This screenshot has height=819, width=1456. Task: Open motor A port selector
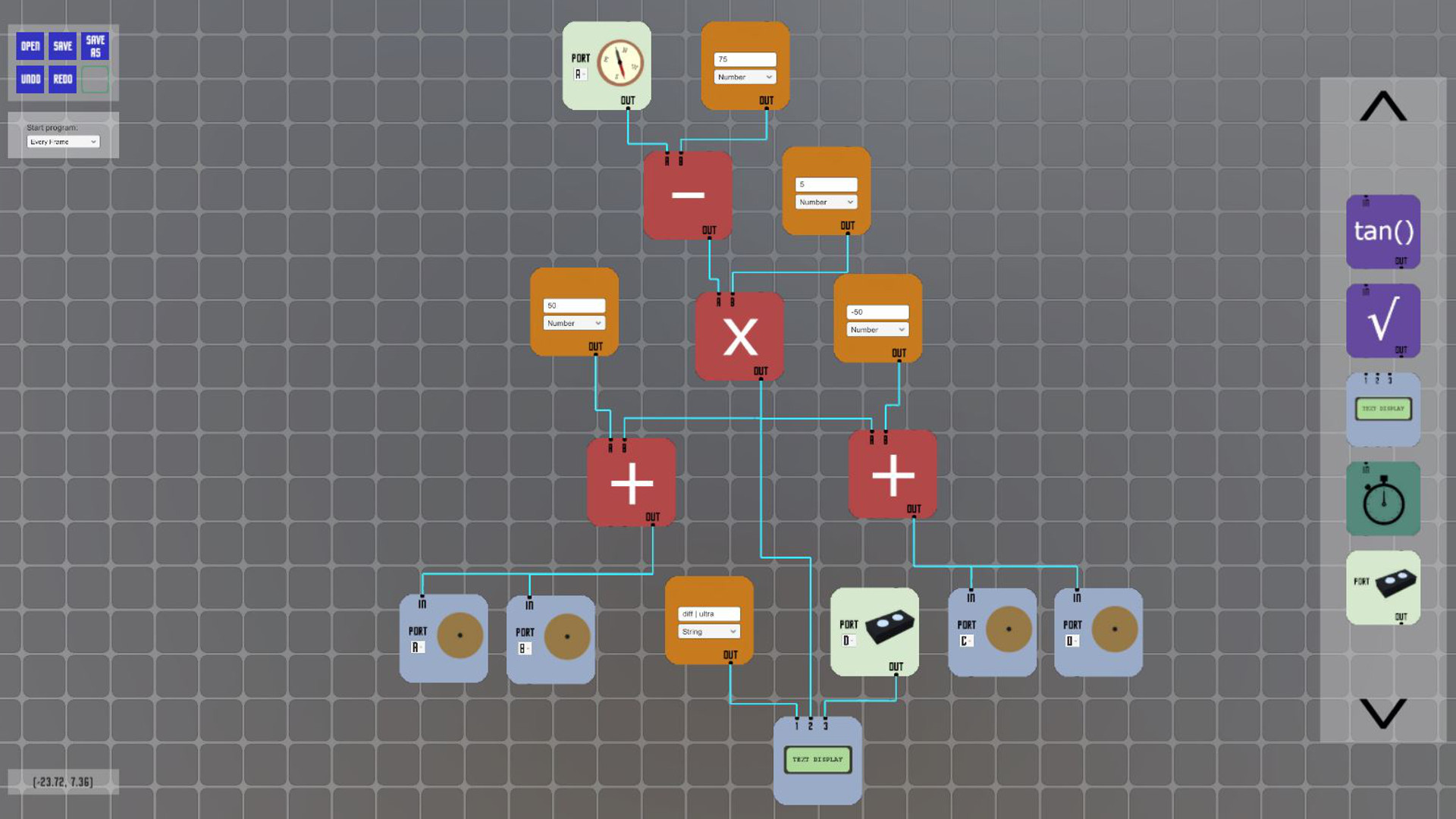[417, 648]
